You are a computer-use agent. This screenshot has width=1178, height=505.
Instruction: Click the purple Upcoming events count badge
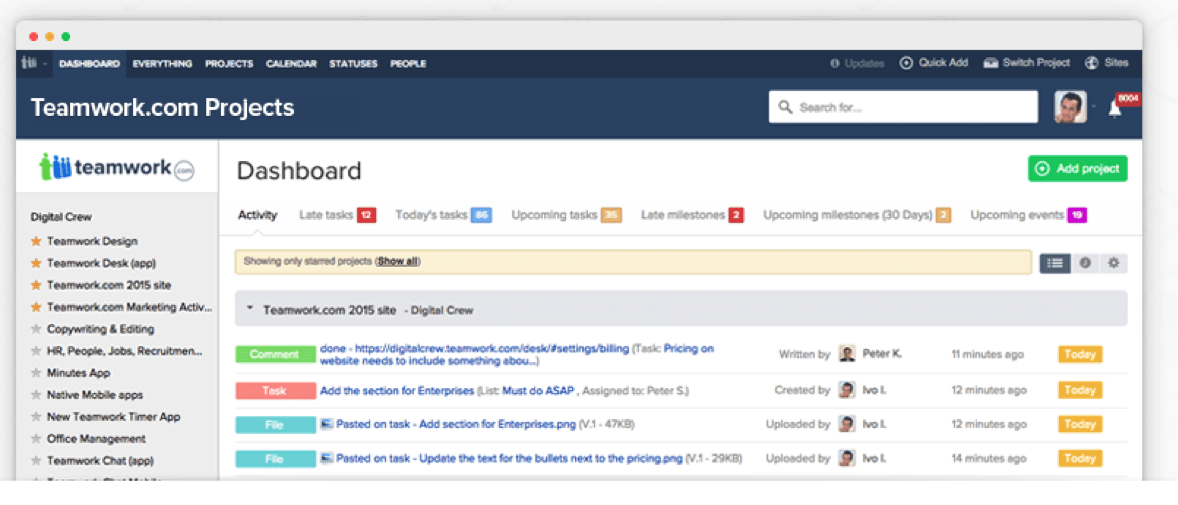tap(1077, 216)
